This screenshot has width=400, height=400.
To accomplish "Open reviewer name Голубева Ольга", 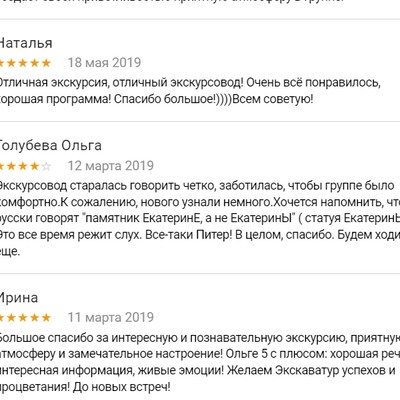I will pos(51,146).
